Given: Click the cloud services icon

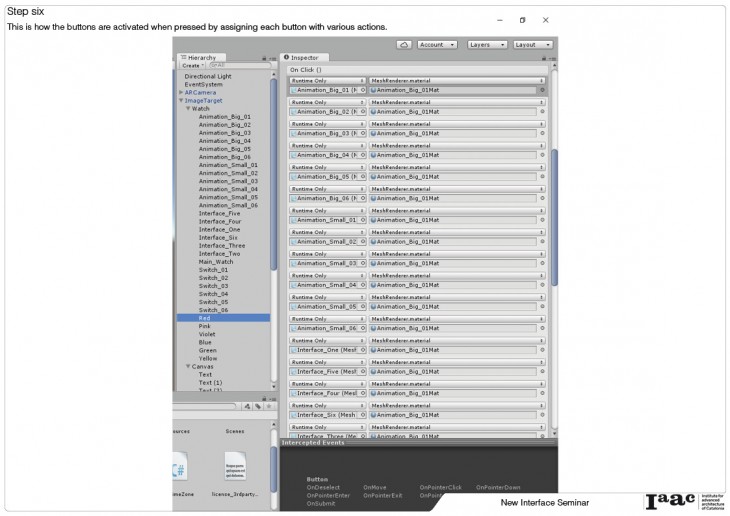Looking at the screenshot, I should [404, 45].
